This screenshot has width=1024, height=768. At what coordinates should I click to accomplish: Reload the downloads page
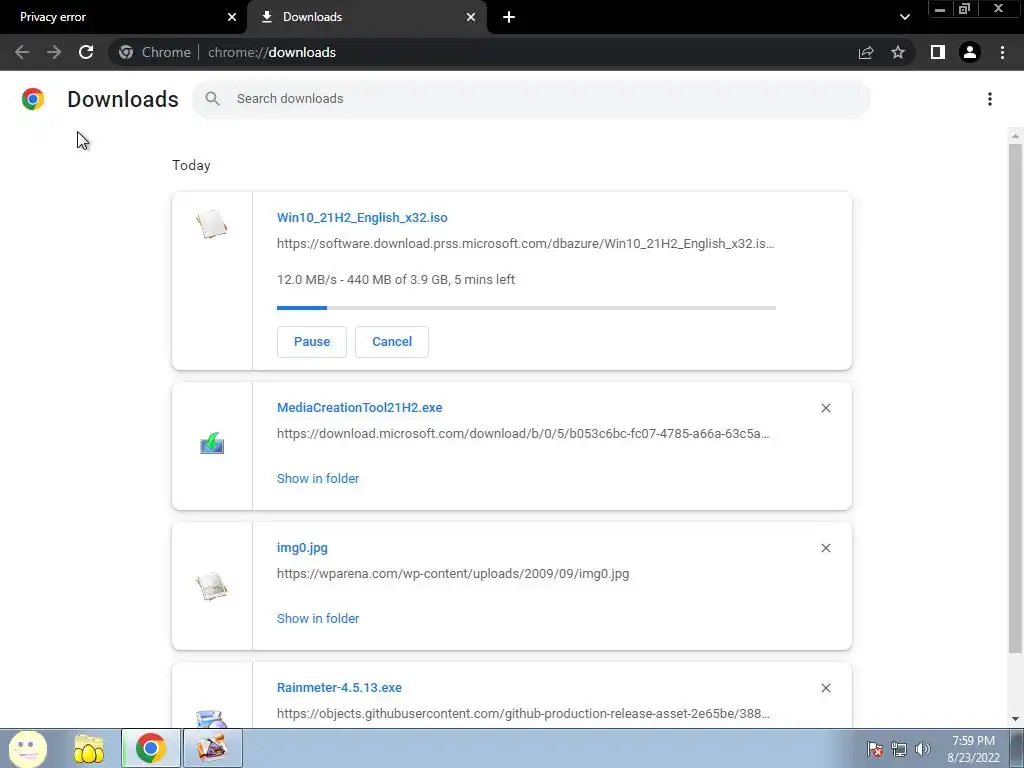click(x=86, y=52)
